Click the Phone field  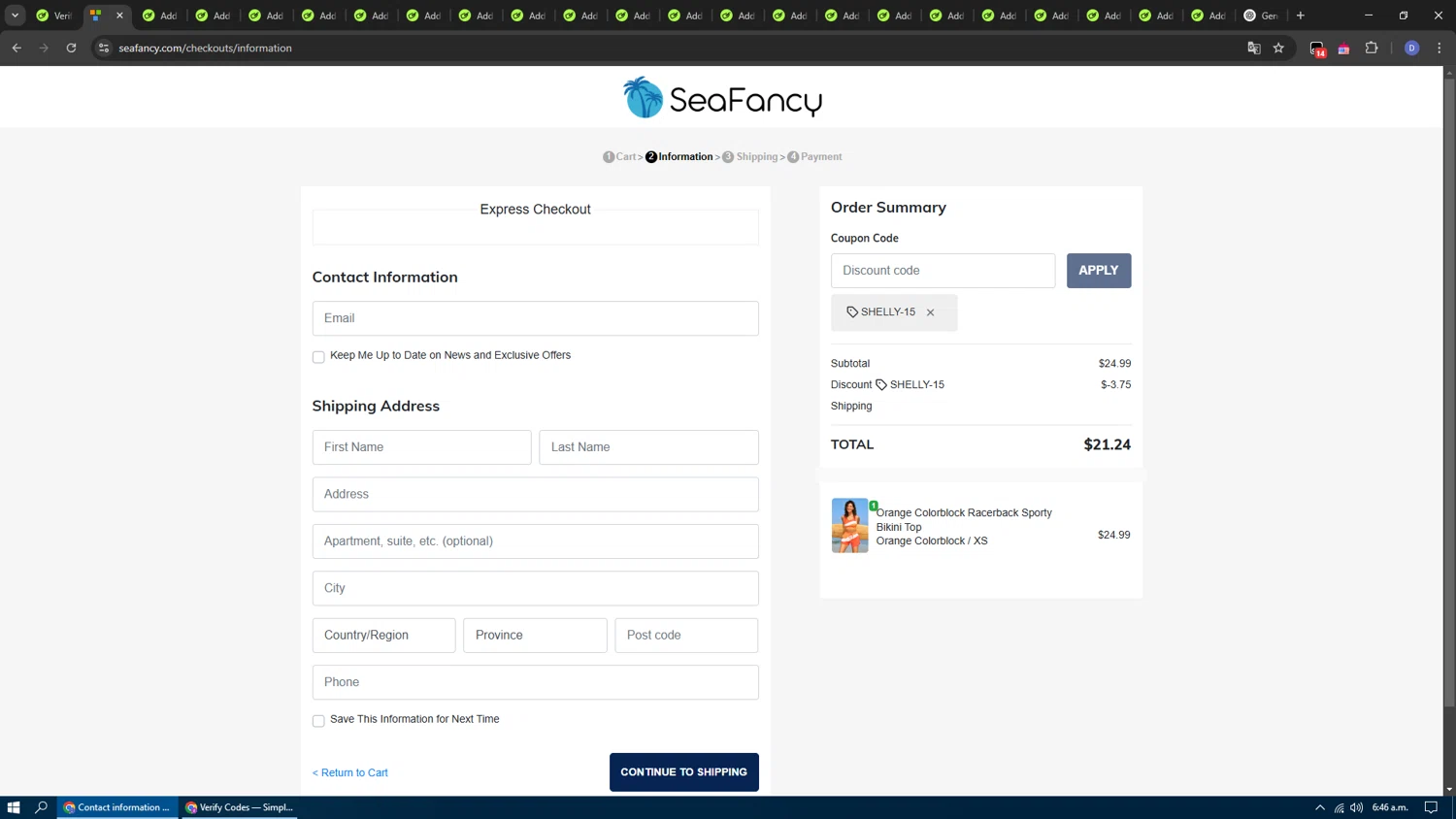[x=535, y=682]
